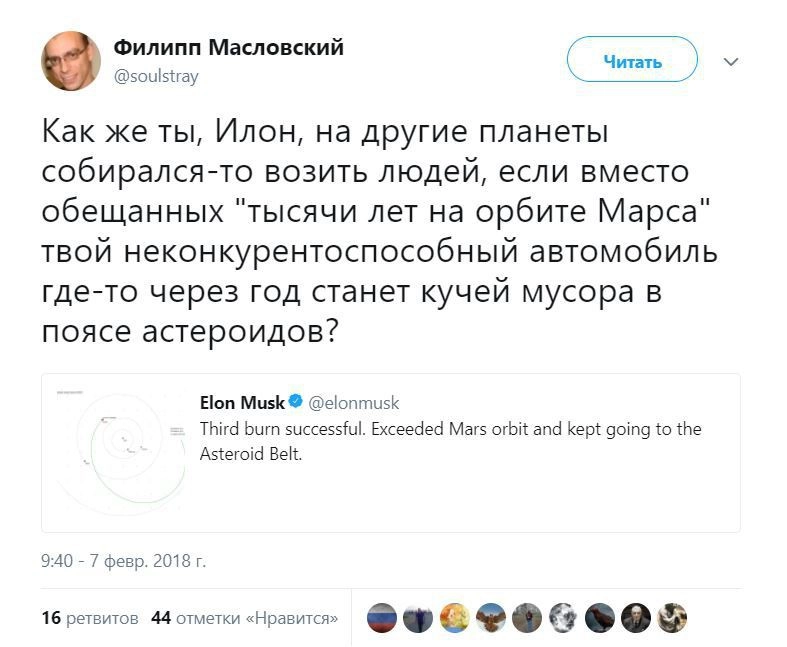The height and width of the screenshot is (647, 787).
Task: Click the verified badge beside Elon Musk
Action: pos(296,403)
